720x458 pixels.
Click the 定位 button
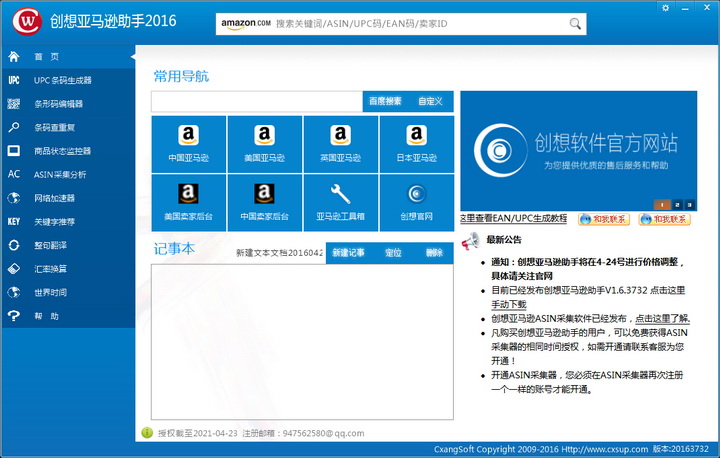393,253
